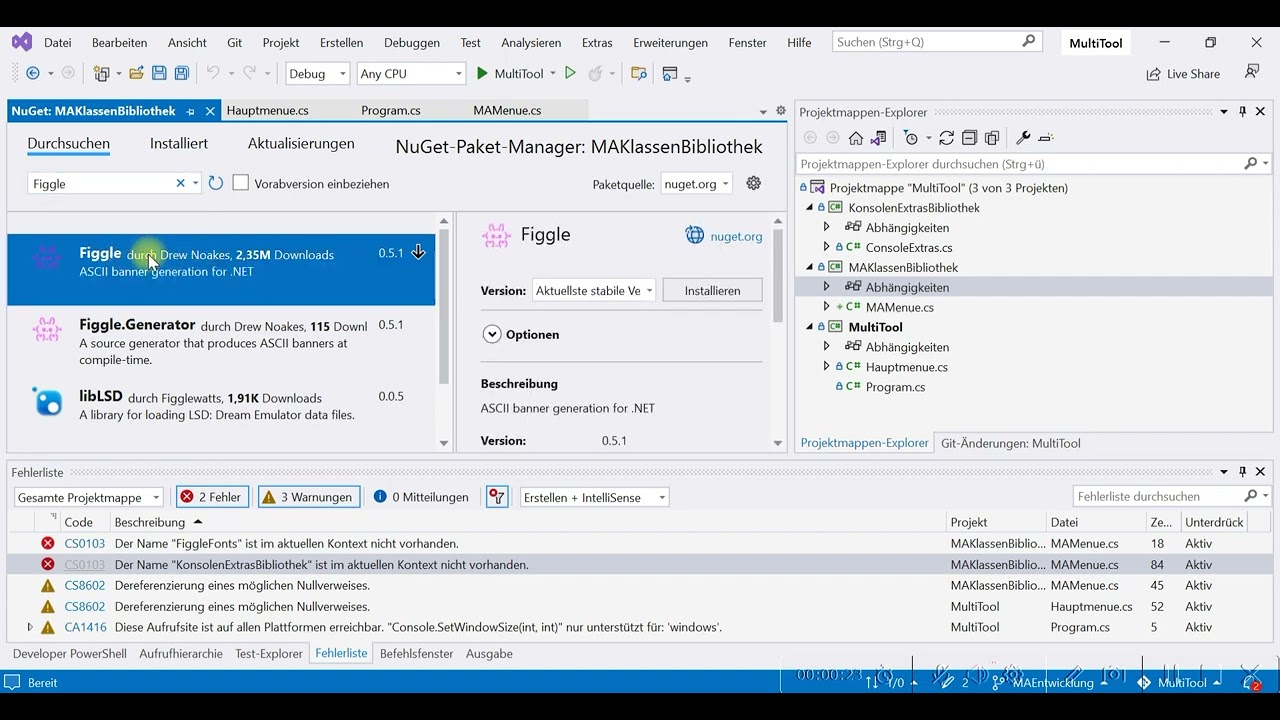Open the Any CPU platform dropdown
Viewport: 1280px width, 720px height.
point(411,73)
